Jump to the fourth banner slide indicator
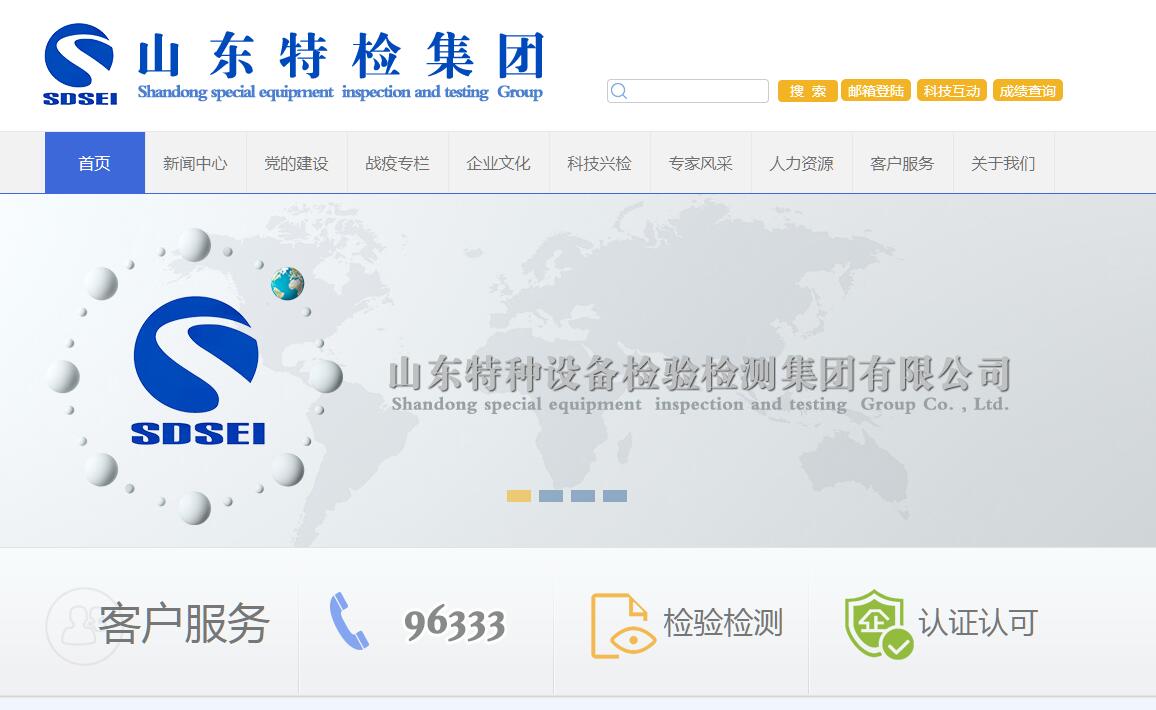This screenshot has width=1156, height=710. (x=615, y=496)
